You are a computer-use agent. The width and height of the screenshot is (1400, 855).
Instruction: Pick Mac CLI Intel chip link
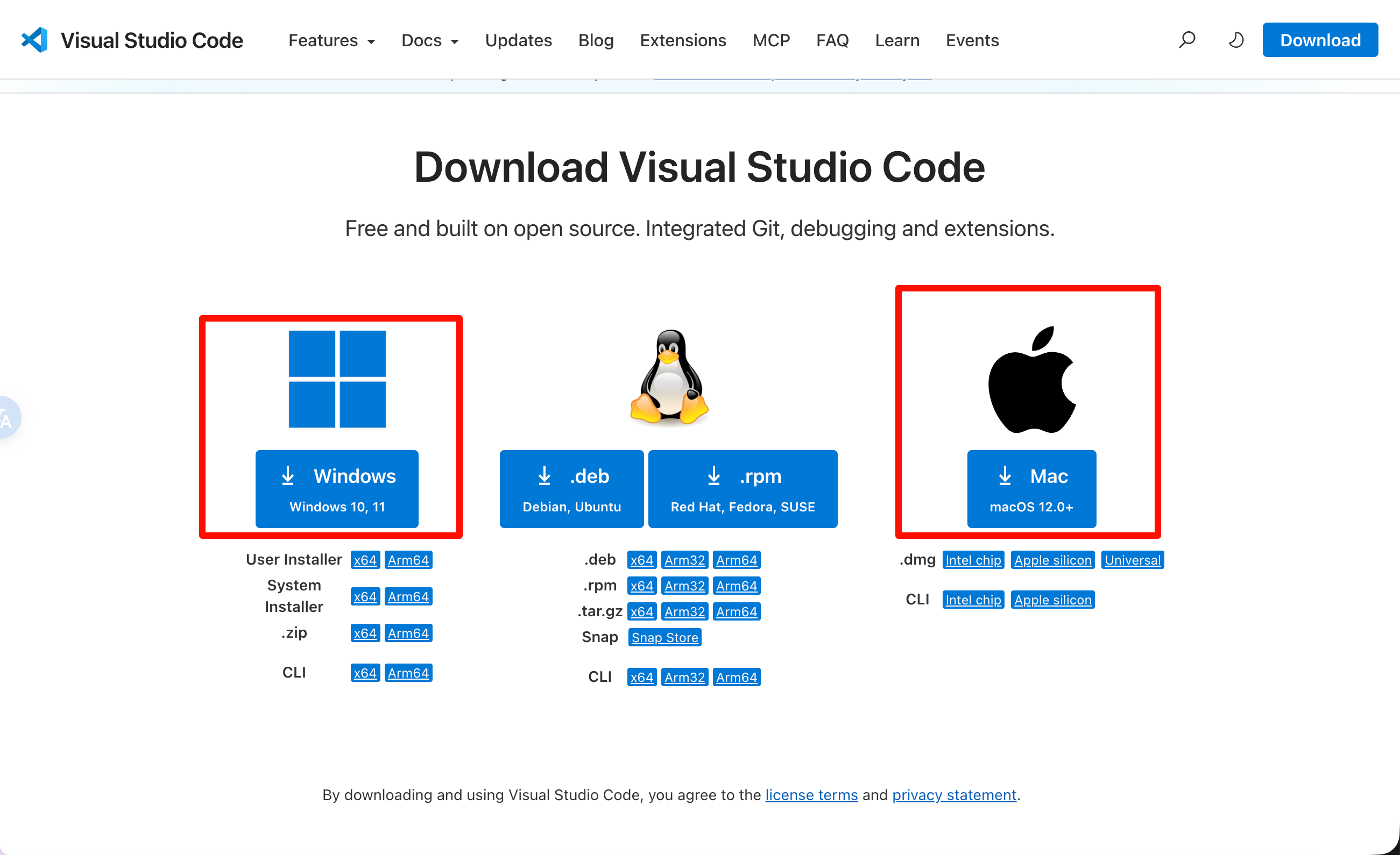click(973, 600)
